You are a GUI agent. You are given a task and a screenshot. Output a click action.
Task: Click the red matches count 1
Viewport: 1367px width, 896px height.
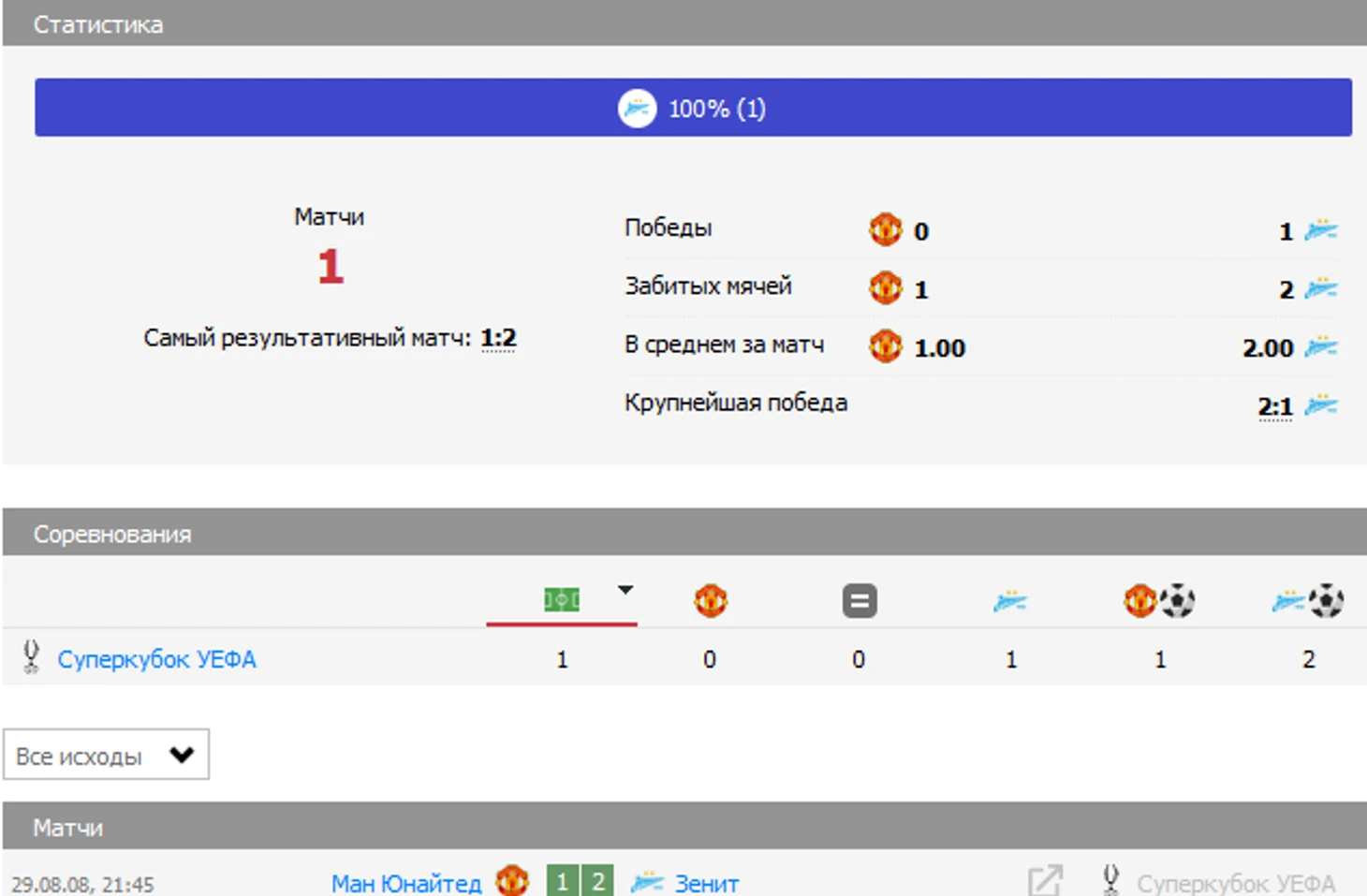331,267
